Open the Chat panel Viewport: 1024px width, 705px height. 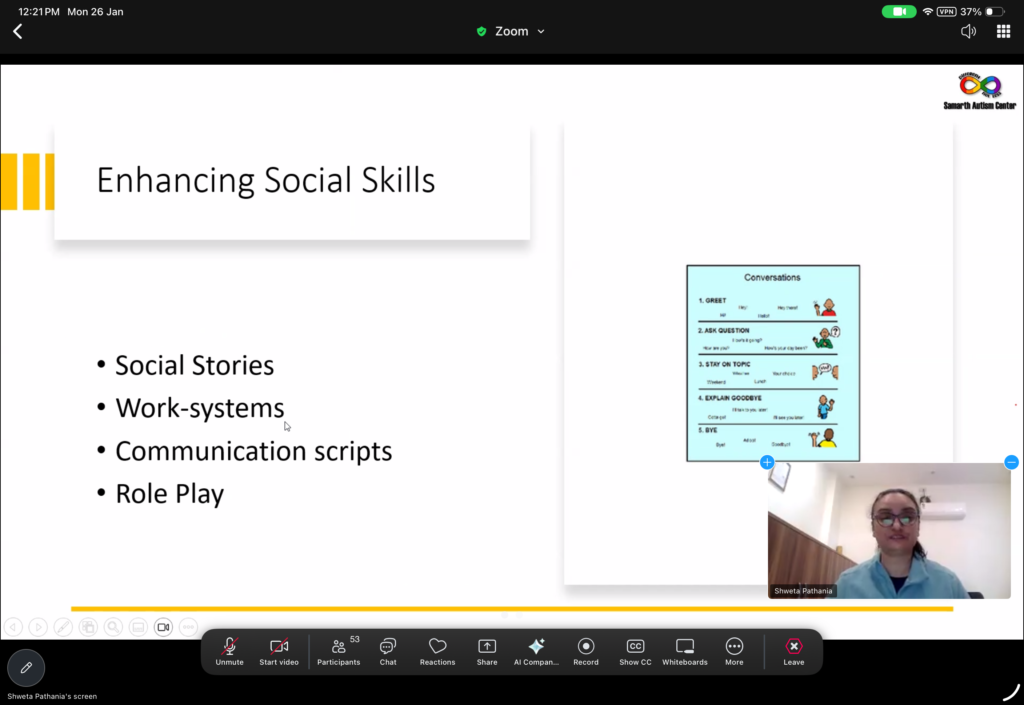tap(388, 649)
